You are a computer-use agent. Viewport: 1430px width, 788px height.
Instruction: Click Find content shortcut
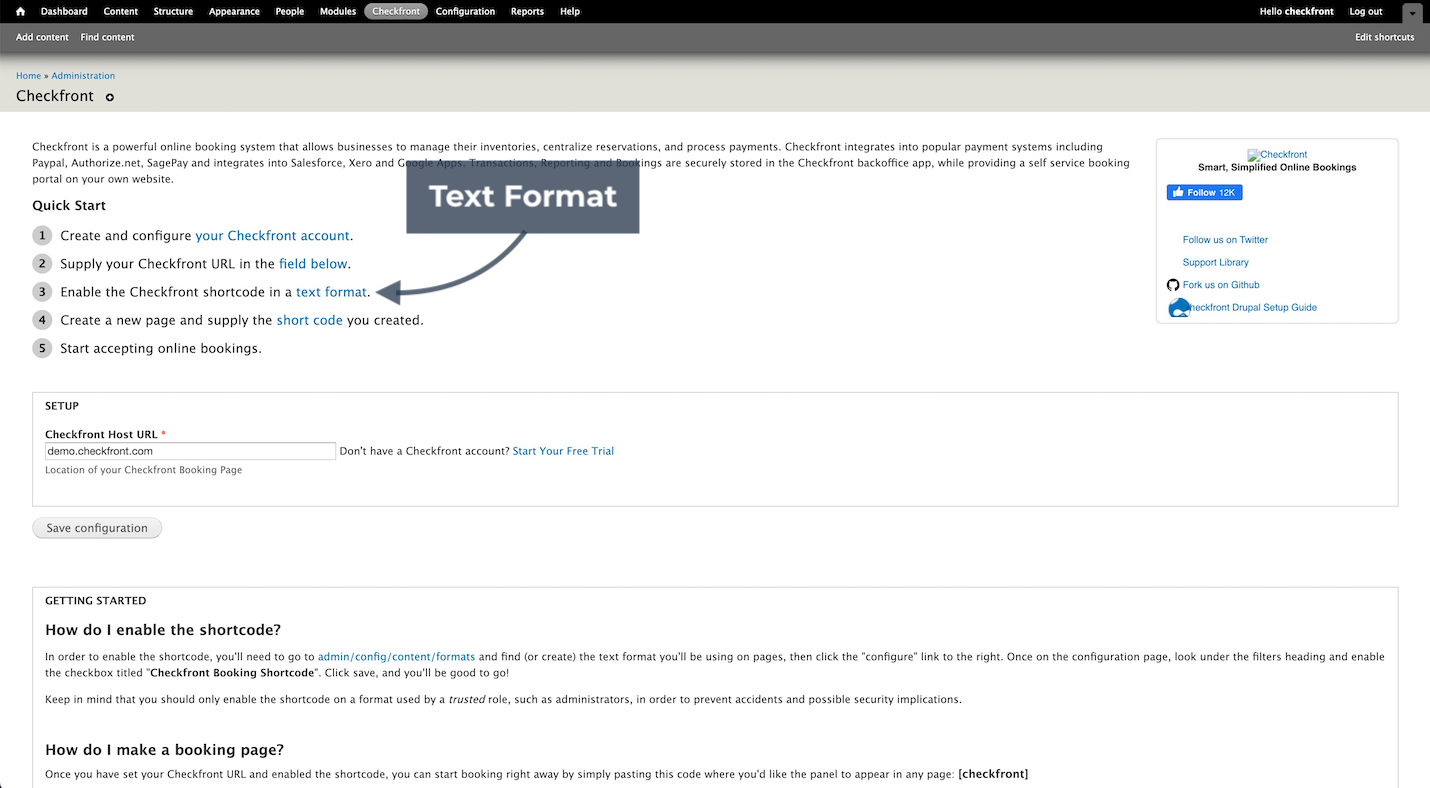(107, 37)
